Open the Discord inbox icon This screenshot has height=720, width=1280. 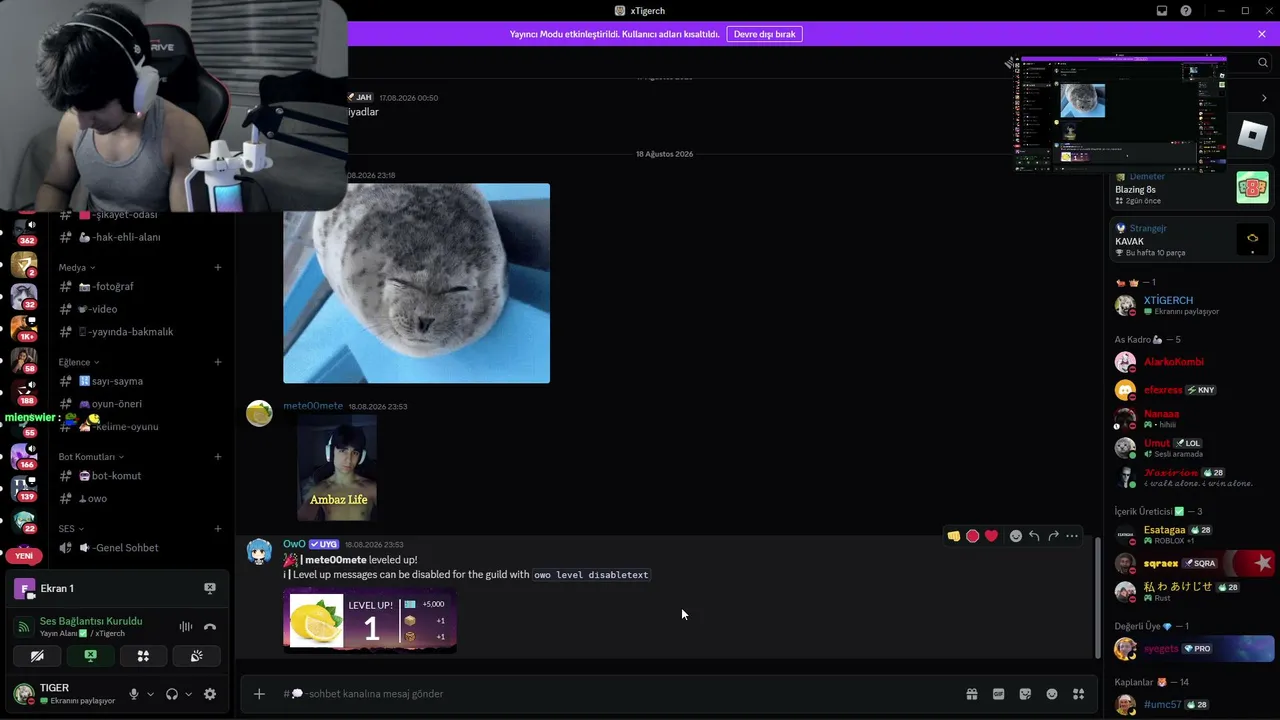point(1162,11)
